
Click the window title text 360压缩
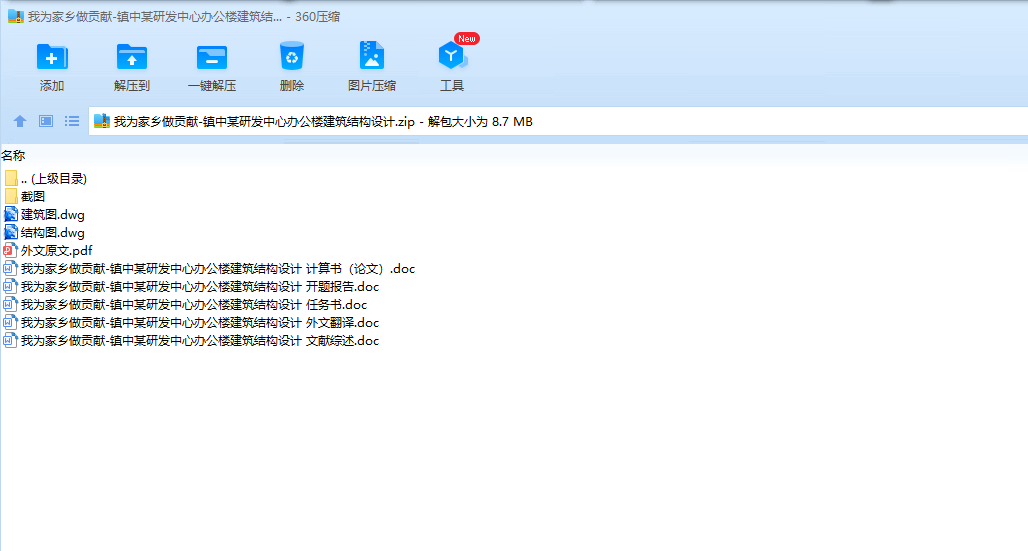pos(317,16)
